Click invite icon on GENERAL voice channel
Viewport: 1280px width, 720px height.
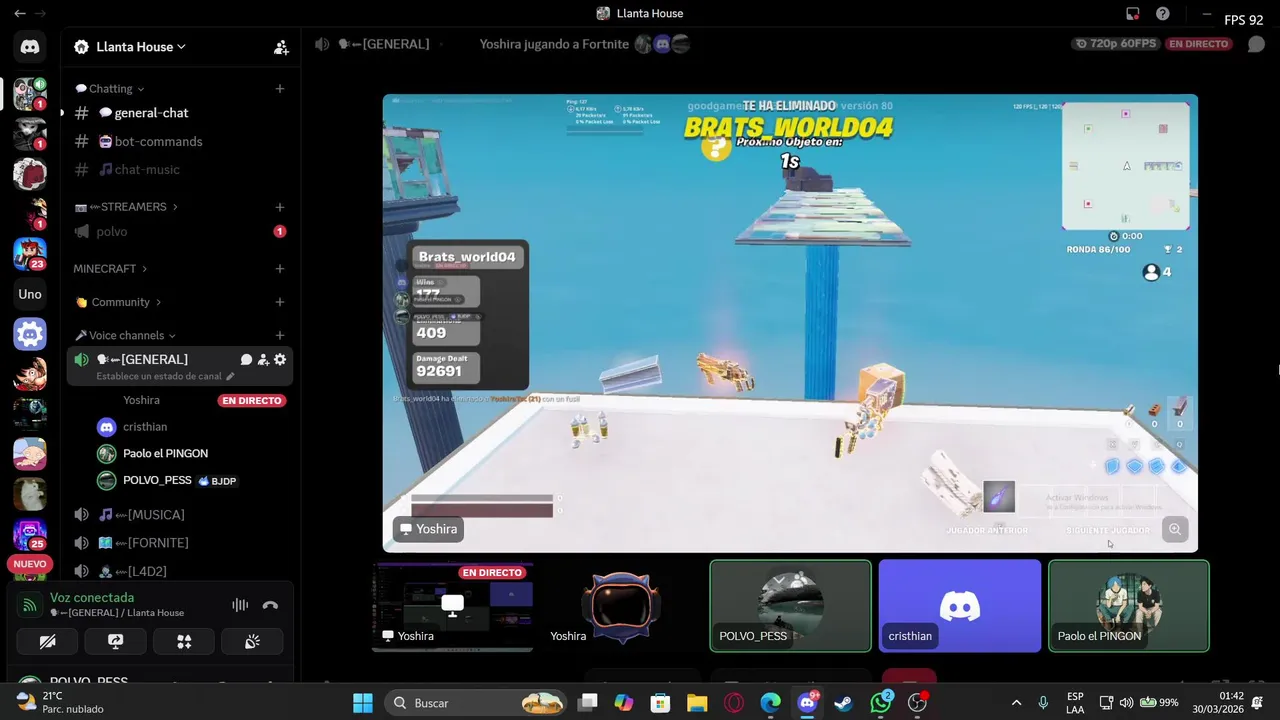(x=263, y=359)
